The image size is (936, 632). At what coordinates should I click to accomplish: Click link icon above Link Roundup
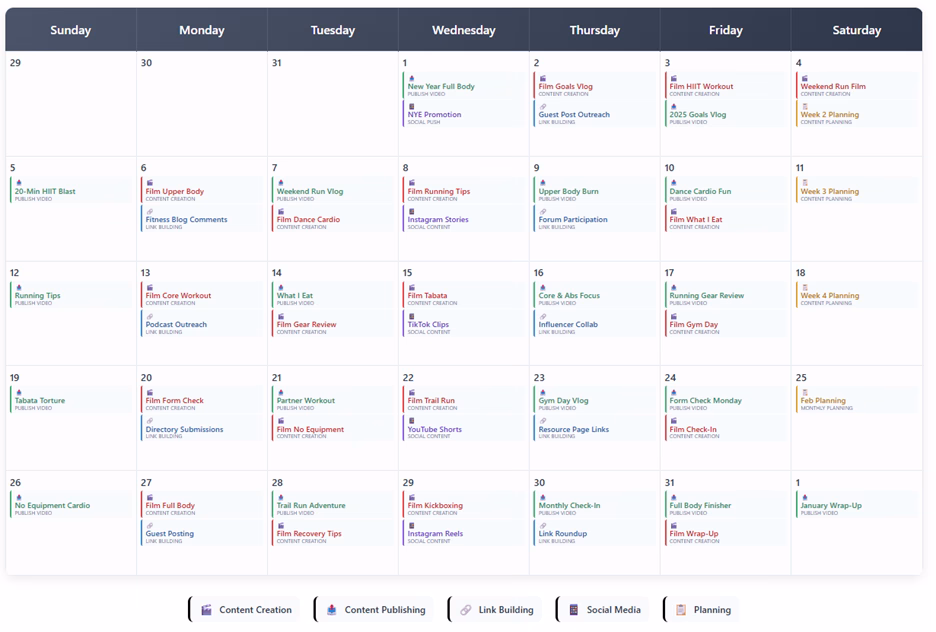543,526
